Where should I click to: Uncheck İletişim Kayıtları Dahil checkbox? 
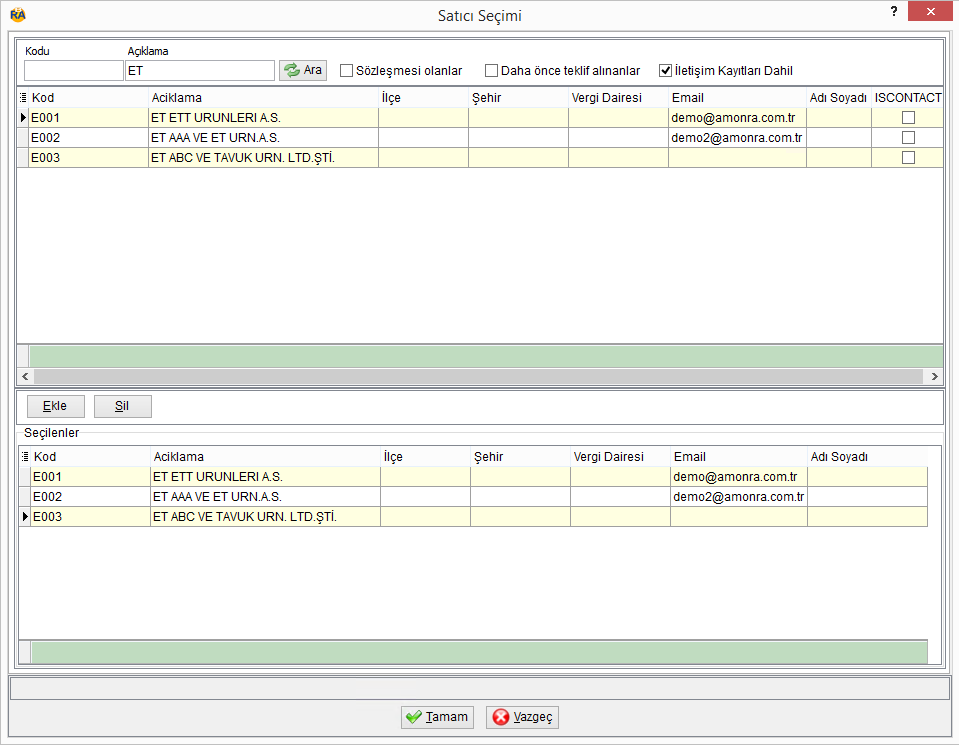(x=665, y=71)
